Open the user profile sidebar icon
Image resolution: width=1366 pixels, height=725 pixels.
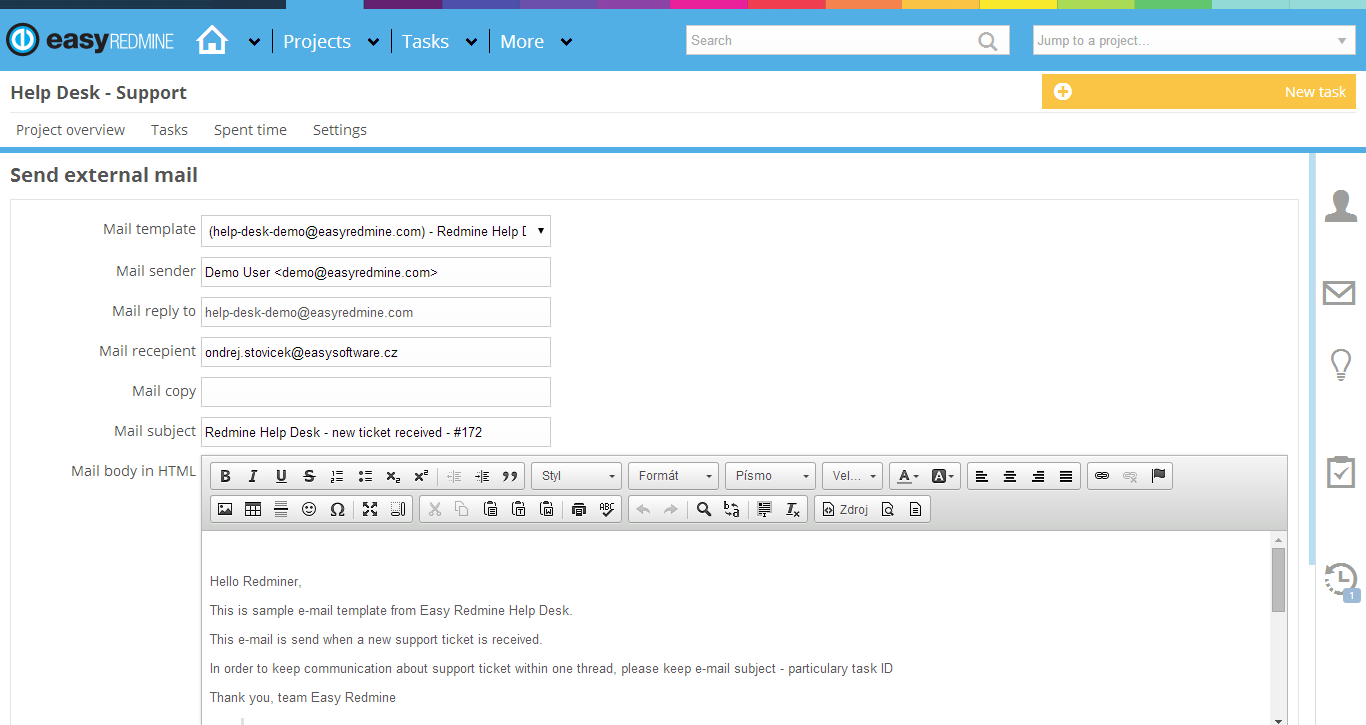(1340, 206)
